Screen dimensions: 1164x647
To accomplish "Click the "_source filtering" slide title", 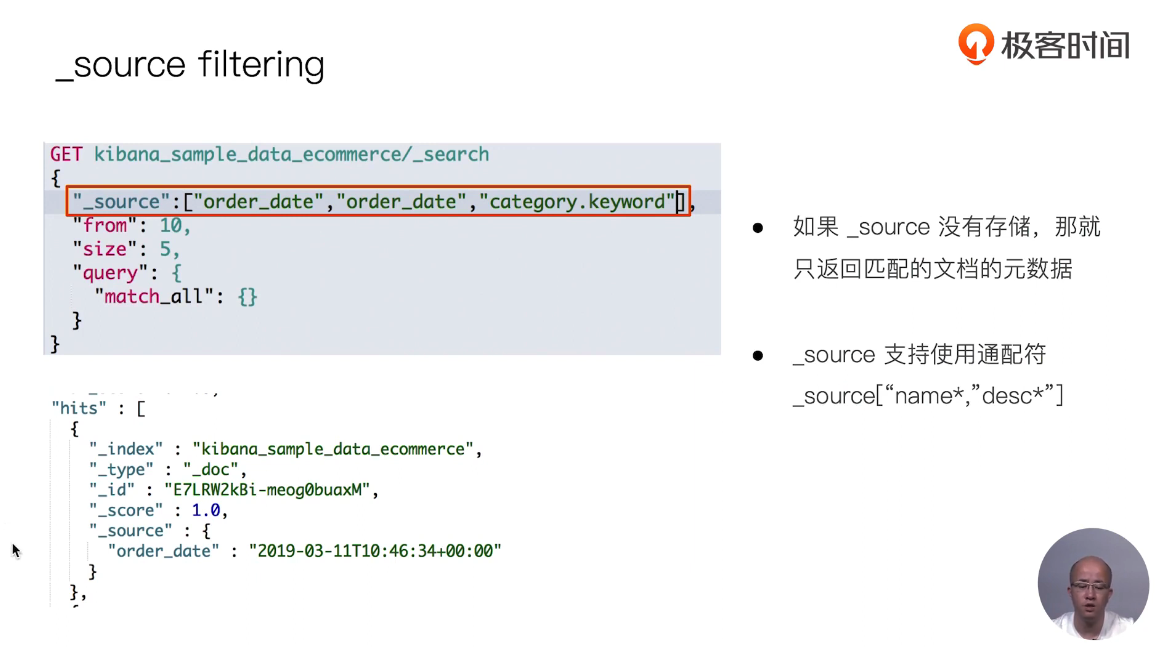I will [190, 65].
